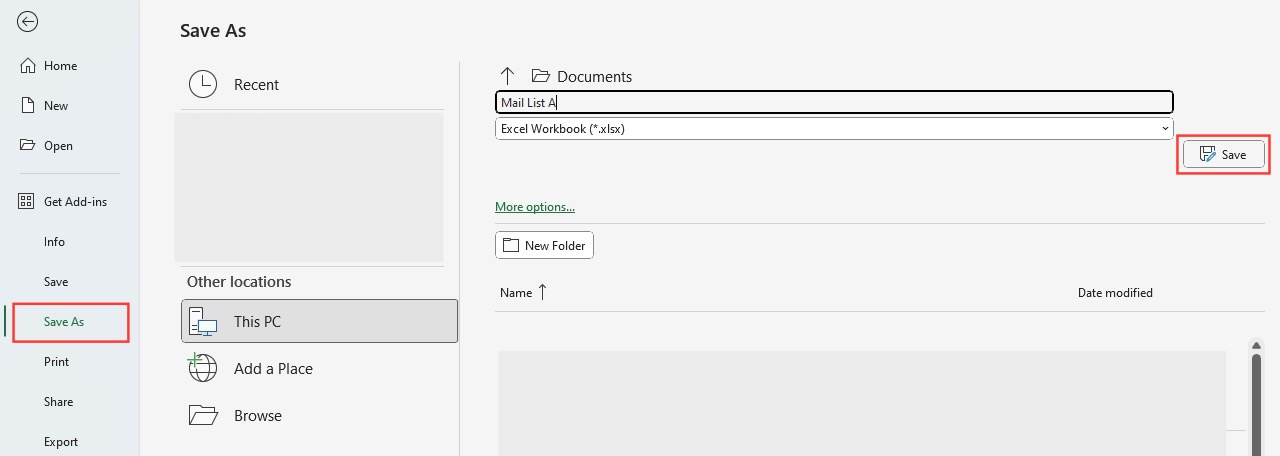Click the Documents folder path
The image size is (1280, 456).
pos(582,77)
